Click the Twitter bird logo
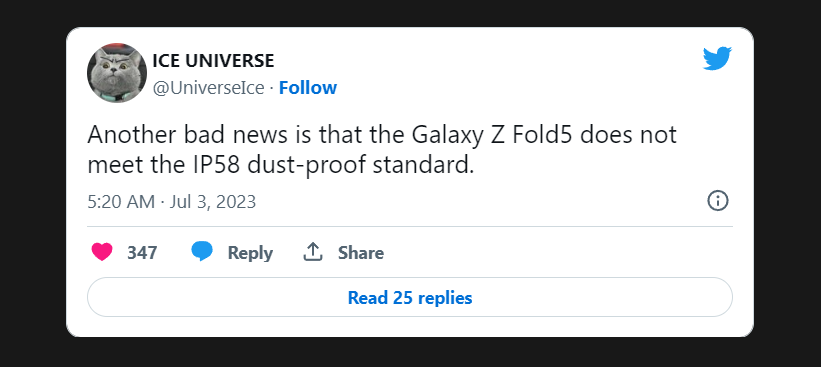Image resolution: width=821 pixels, height=367 pixels. 717,58
